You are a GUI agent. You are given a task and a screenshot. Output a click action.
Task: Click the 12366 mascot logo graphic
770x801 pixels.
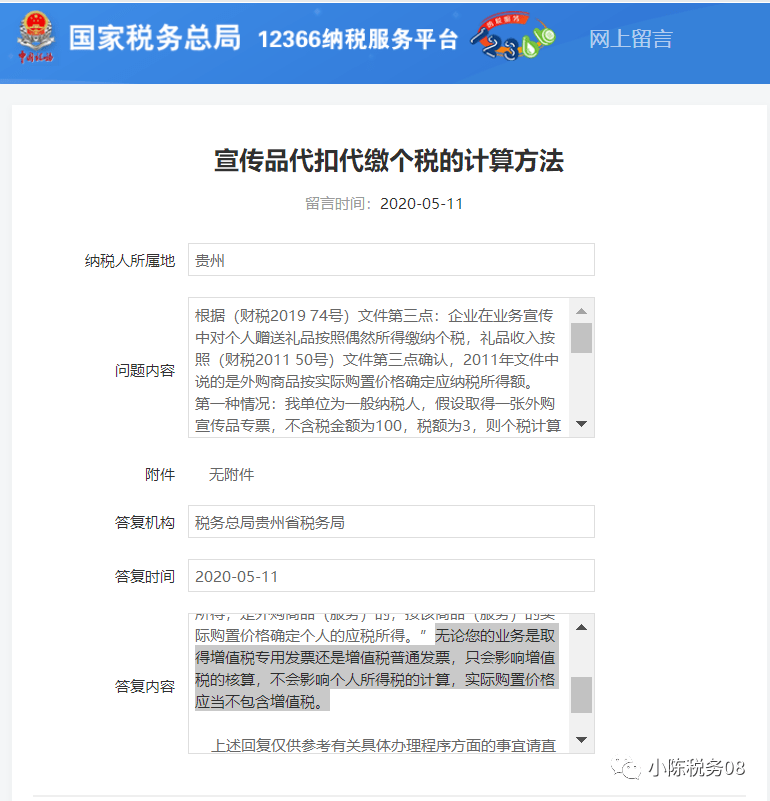512,37
